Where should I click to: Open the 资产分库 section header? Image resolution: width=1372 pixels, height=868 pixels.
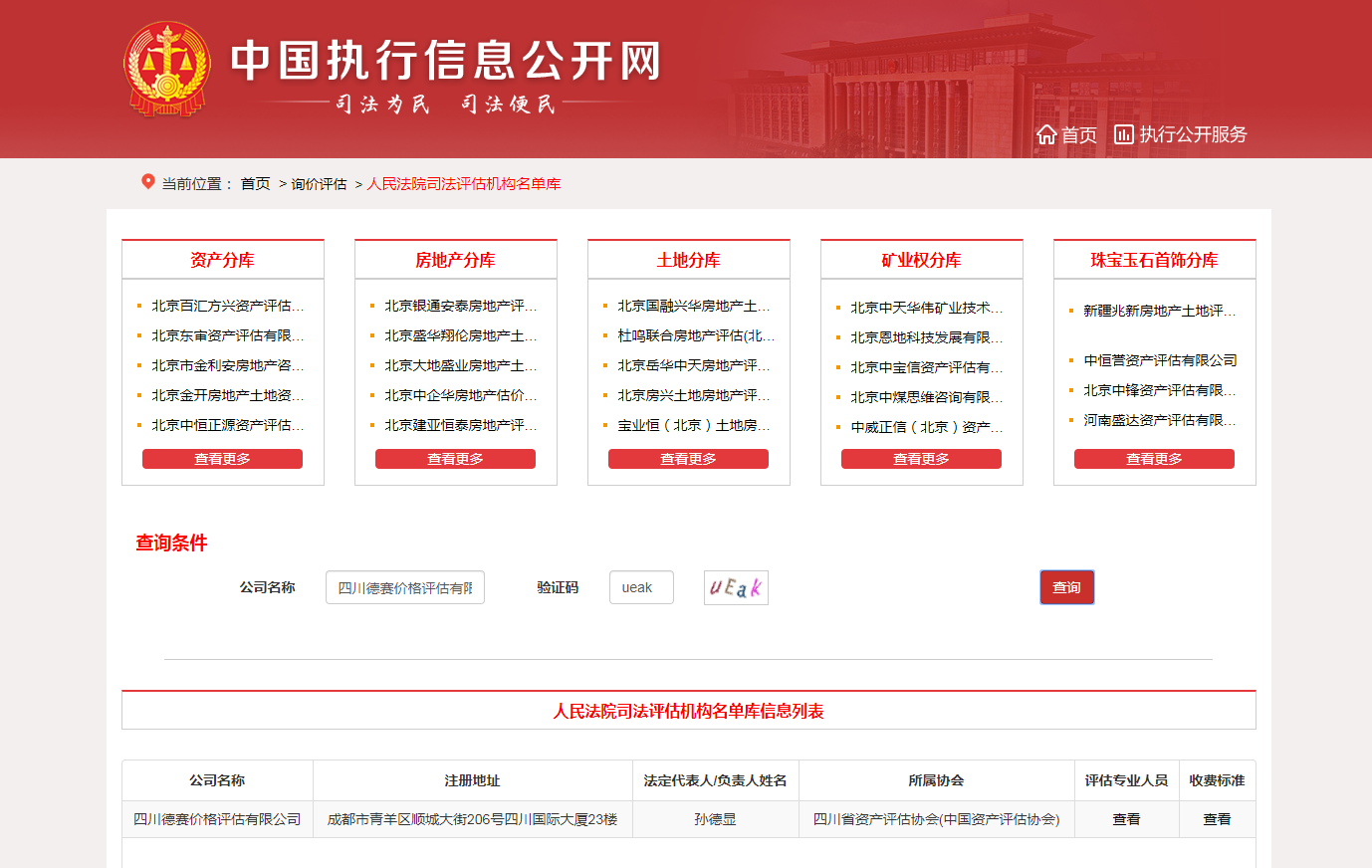[x=222, y=260]
